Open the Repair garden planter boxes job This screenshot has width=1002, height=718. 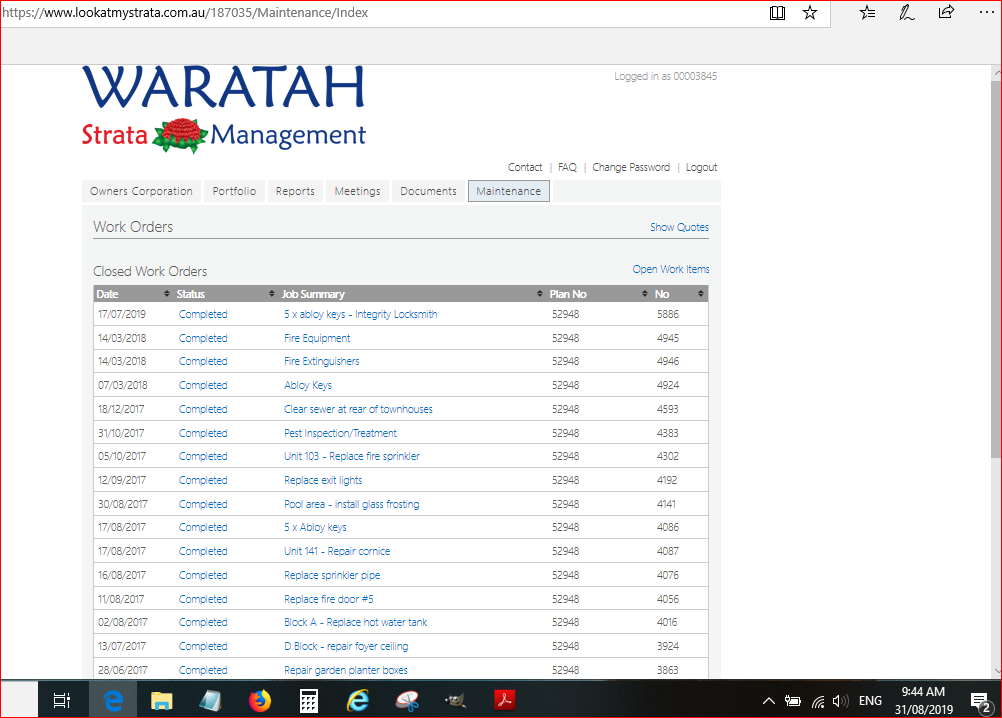tap(346, 670)
